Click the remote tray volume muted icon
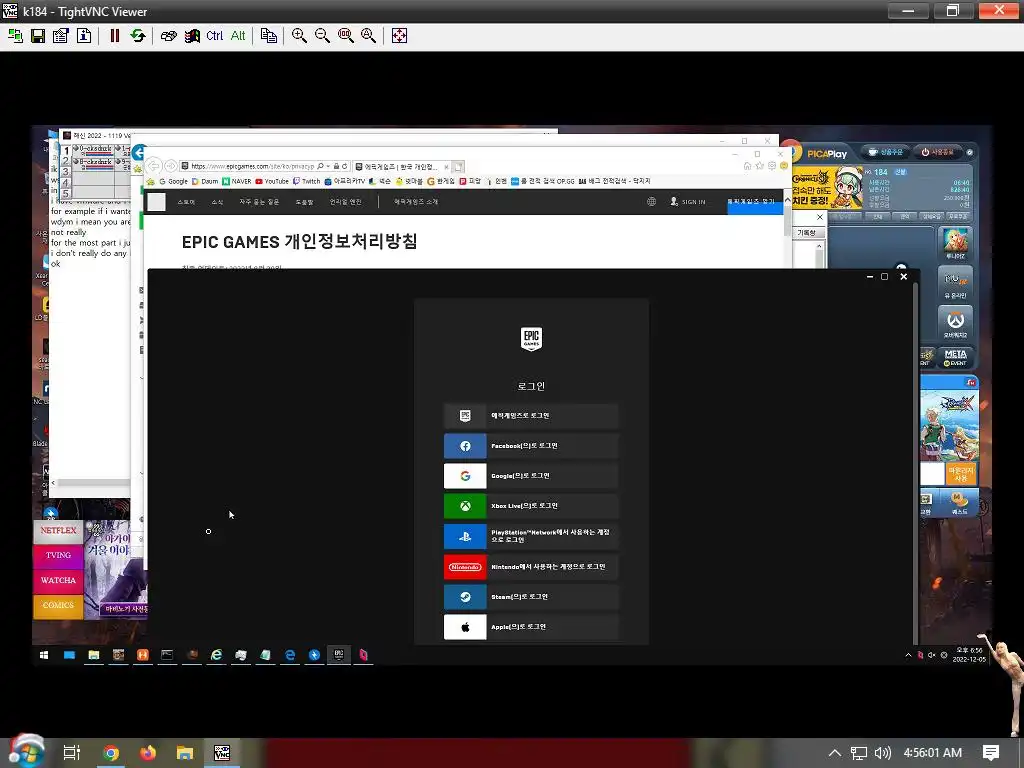Viewport: 1024px width, 768px height. (x=931, y=655)
